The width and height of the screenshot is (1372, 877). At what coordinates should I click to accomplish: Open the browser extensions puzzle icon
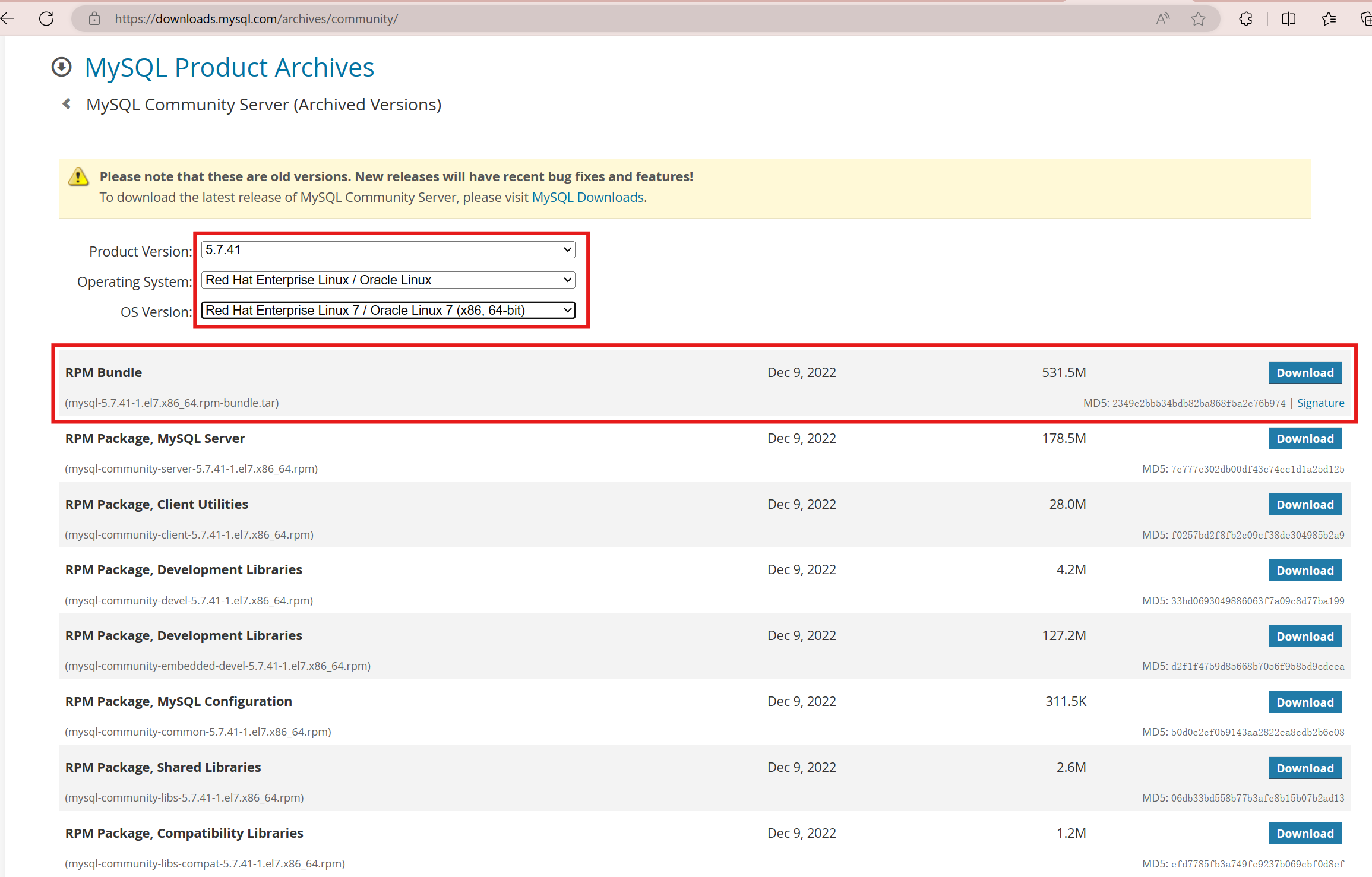(x=1245, y=19)
